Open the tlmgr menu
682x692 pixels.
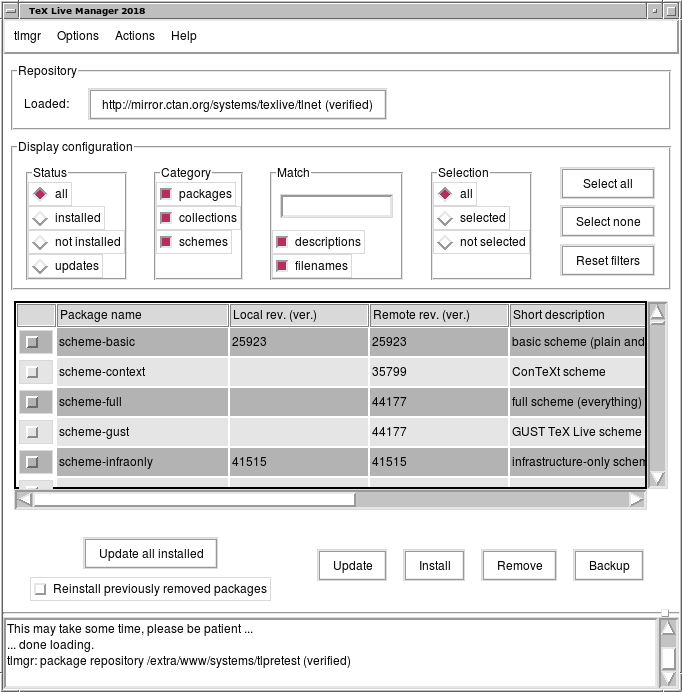(x=25, y=36)
